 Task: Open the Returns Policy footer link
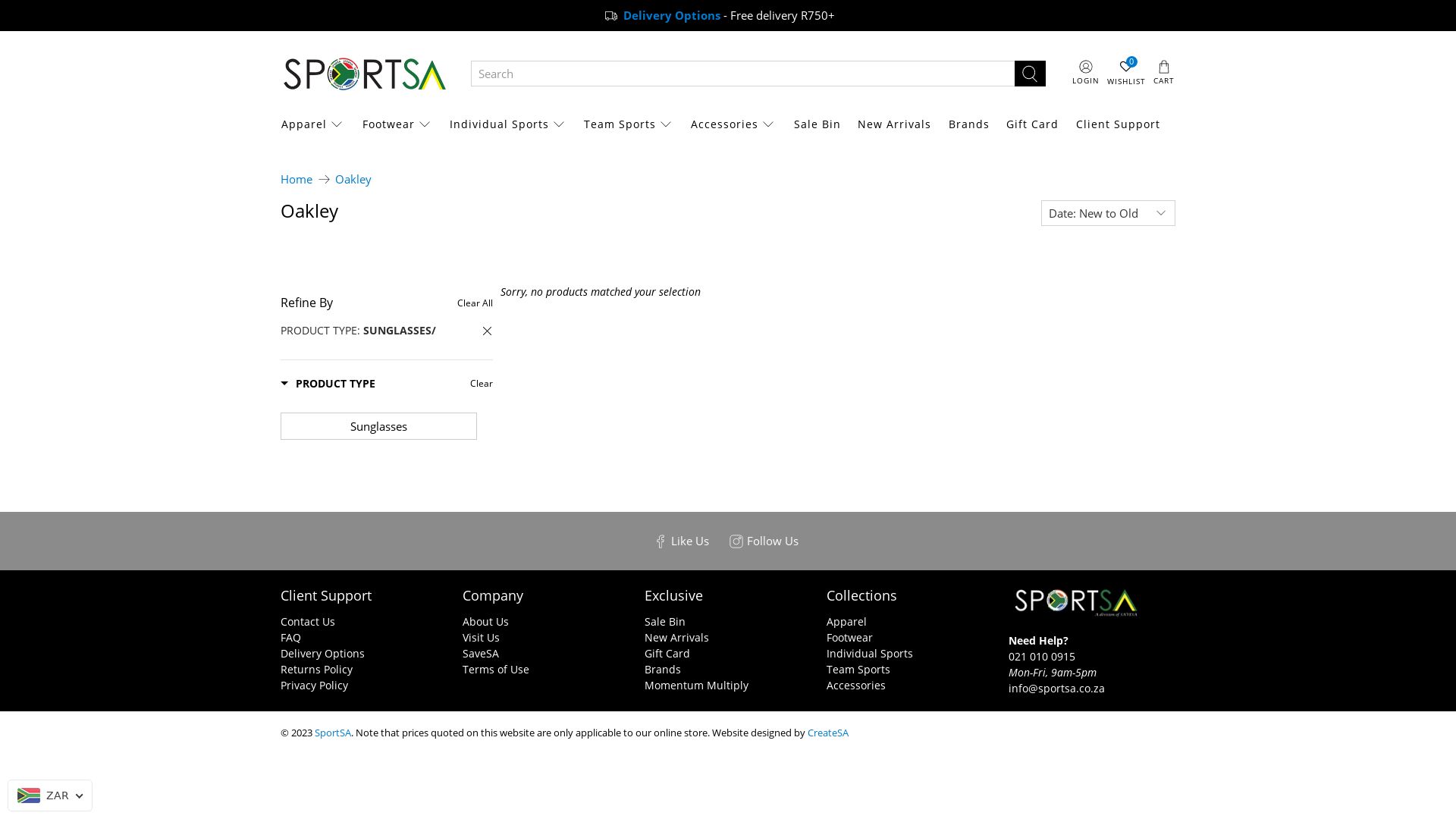(x=316, y=670)
